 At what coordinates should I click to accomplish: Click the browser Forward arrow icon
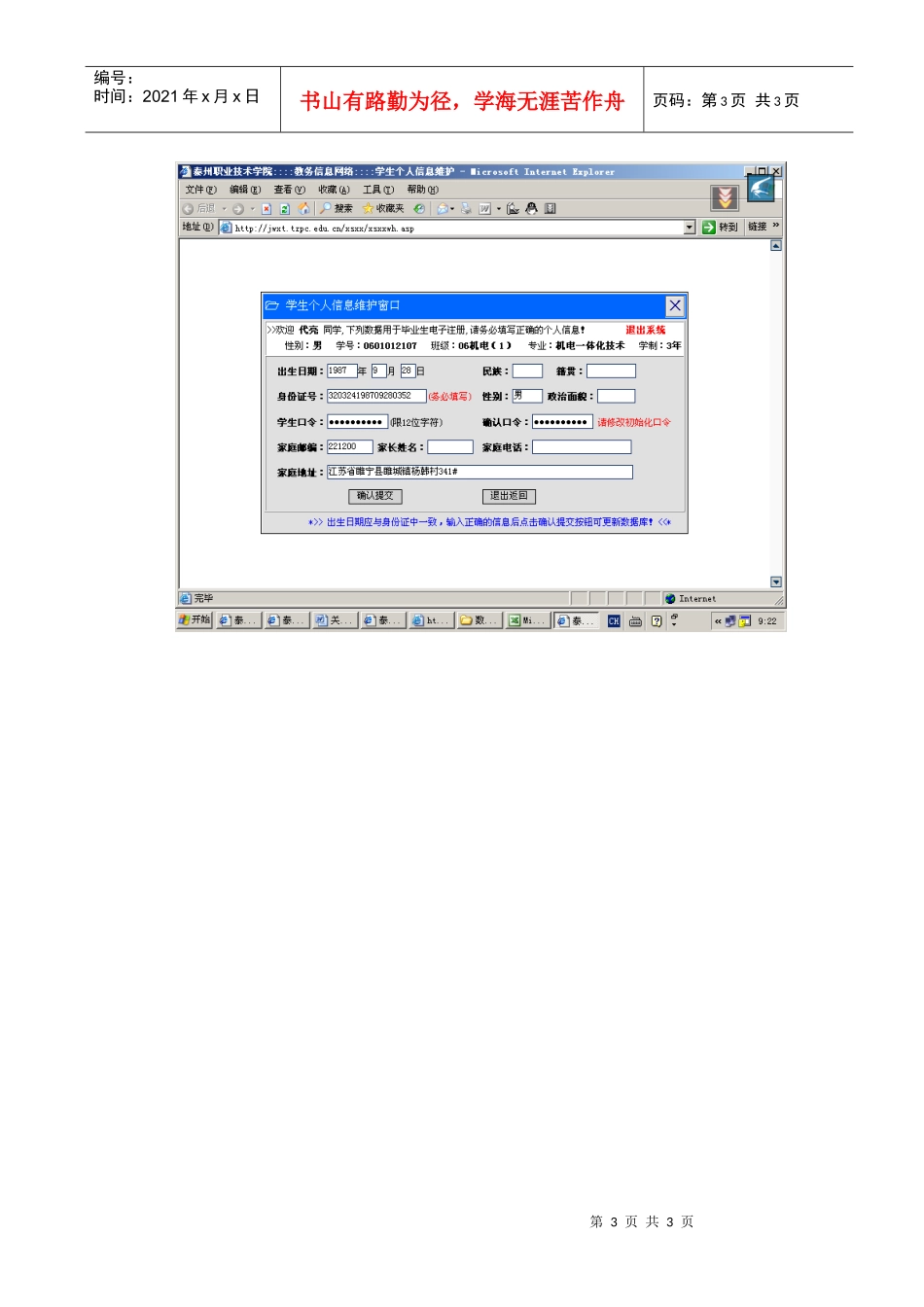pyautogui.click(x=237, y=209)
